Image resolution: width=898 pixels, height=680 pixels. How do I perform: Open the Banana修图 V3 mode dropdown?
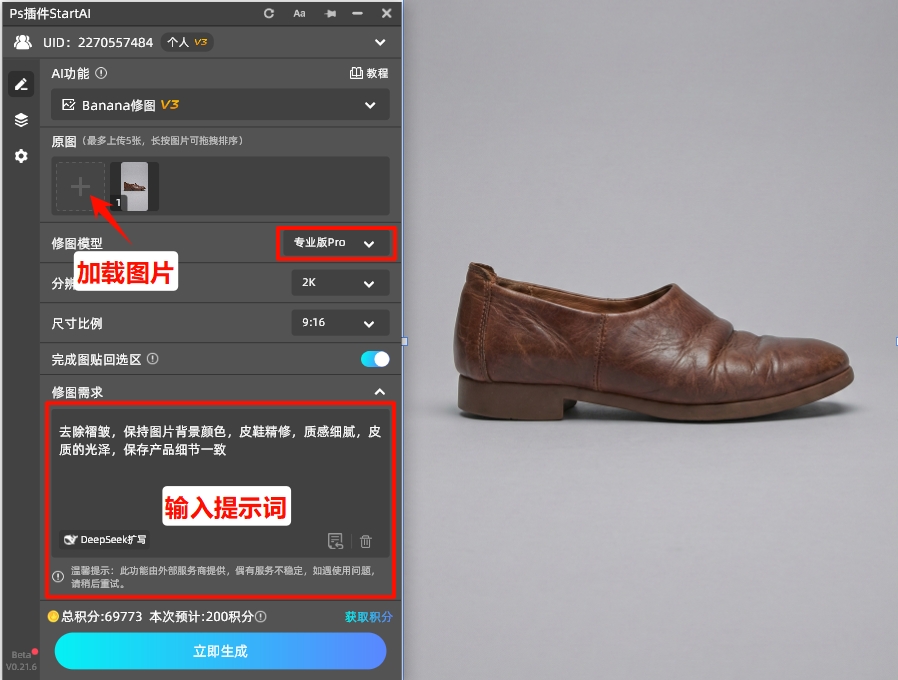point(370,104)
